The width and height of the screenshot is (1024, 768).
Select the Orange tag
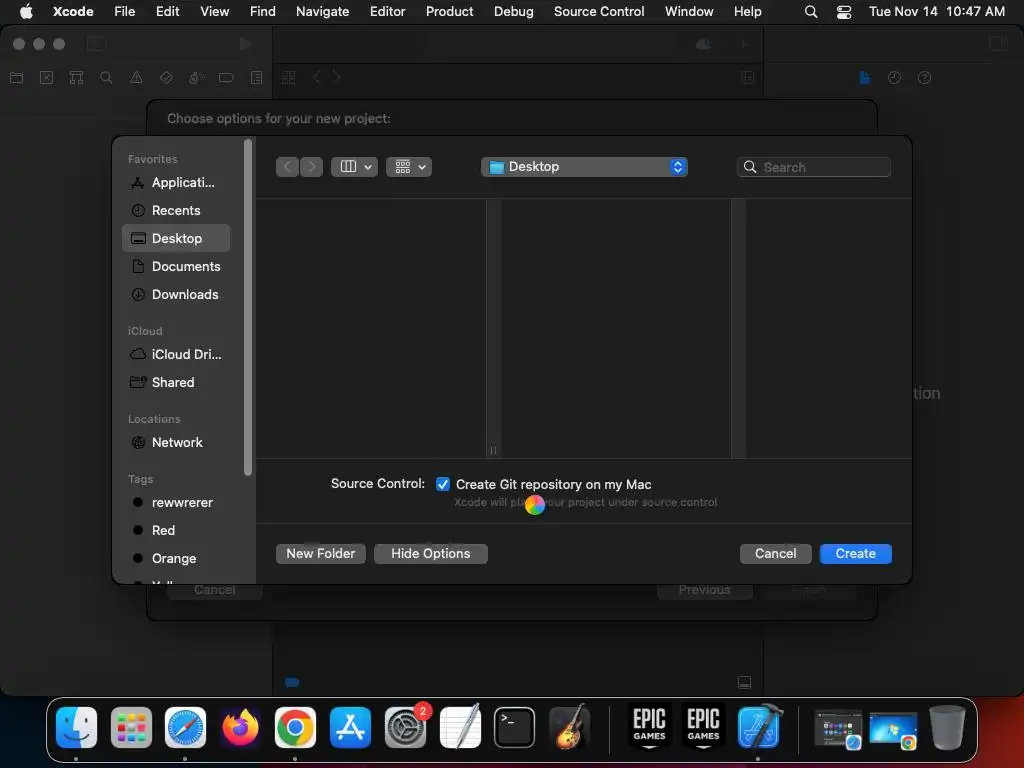point(176,558)
